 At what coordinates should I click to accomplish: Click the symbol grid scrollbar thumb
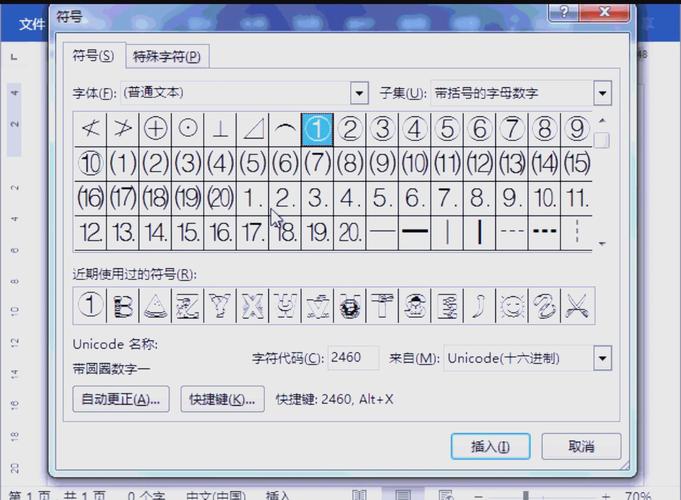[x=602, y=140]
